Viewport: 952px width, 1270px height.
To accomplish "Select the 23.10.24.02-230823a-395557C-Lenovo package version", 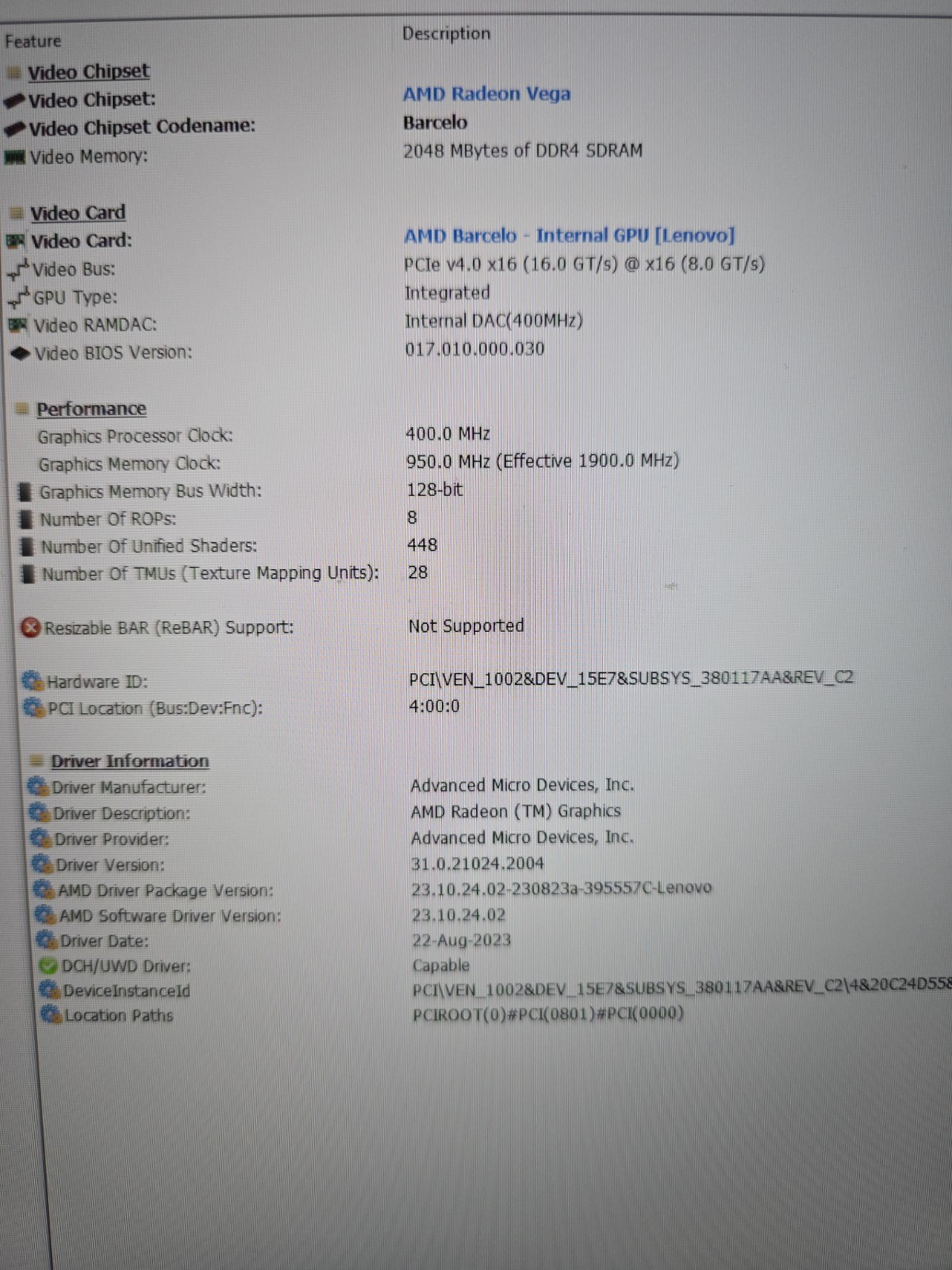I will [x=562, y=888].
